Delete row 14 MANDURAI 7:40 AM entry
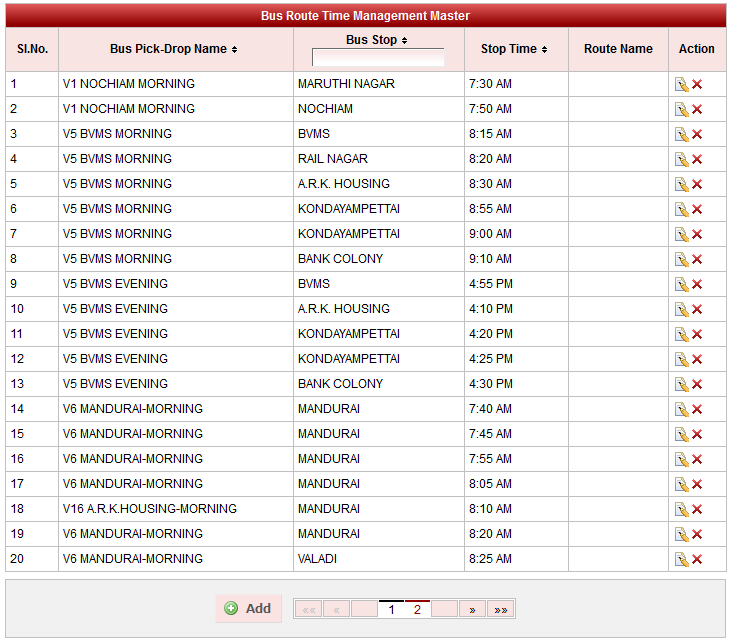Screen dimensions: 729x641 (x=697, y=410)
